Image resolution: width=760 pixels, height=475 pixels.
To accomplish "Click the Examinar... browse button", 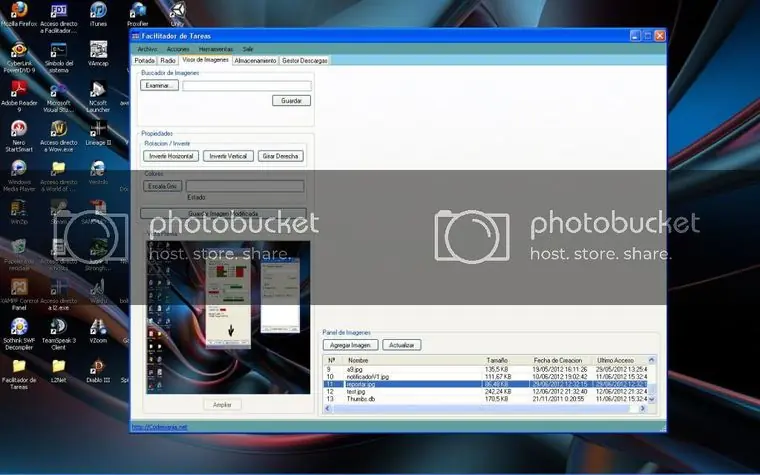I will [x=159, y=85].
